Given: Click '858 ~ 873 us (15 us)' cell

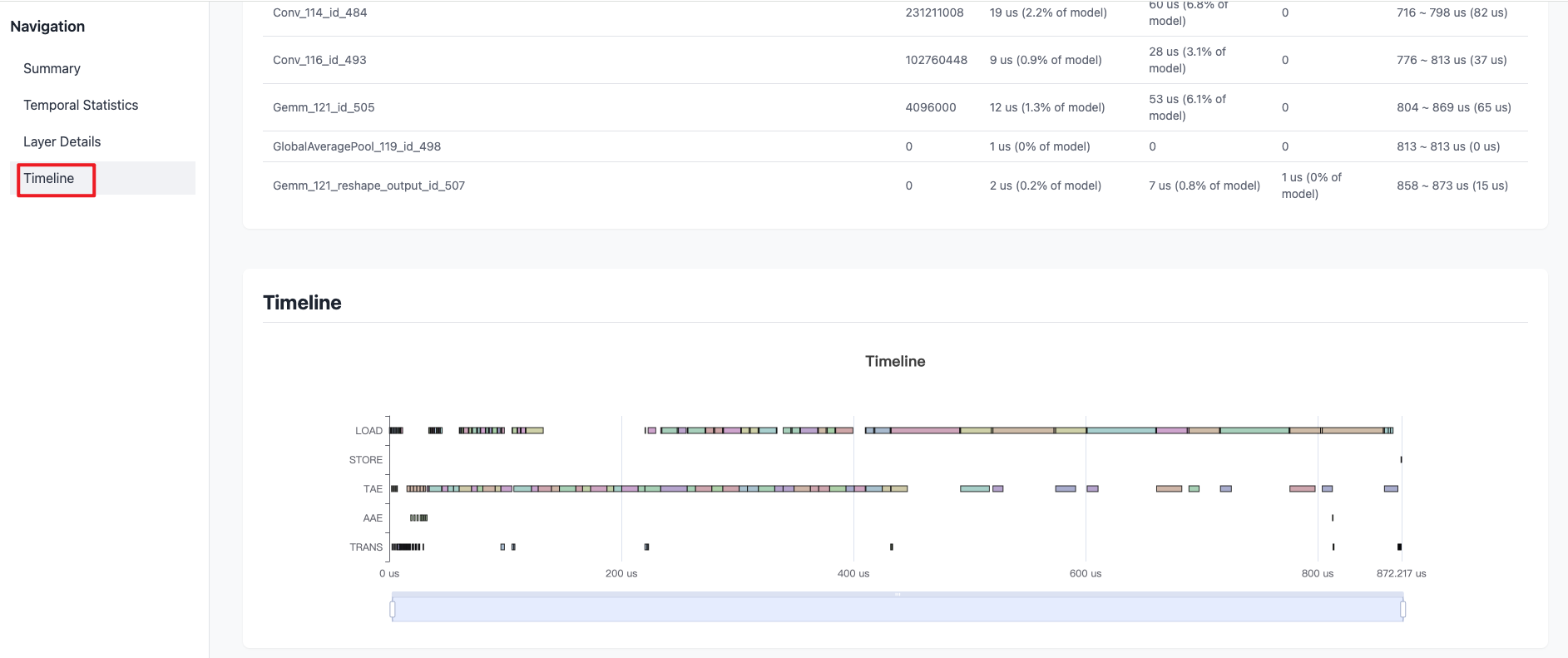Looking at the screenshot, I should click(x=1452, y=186).
